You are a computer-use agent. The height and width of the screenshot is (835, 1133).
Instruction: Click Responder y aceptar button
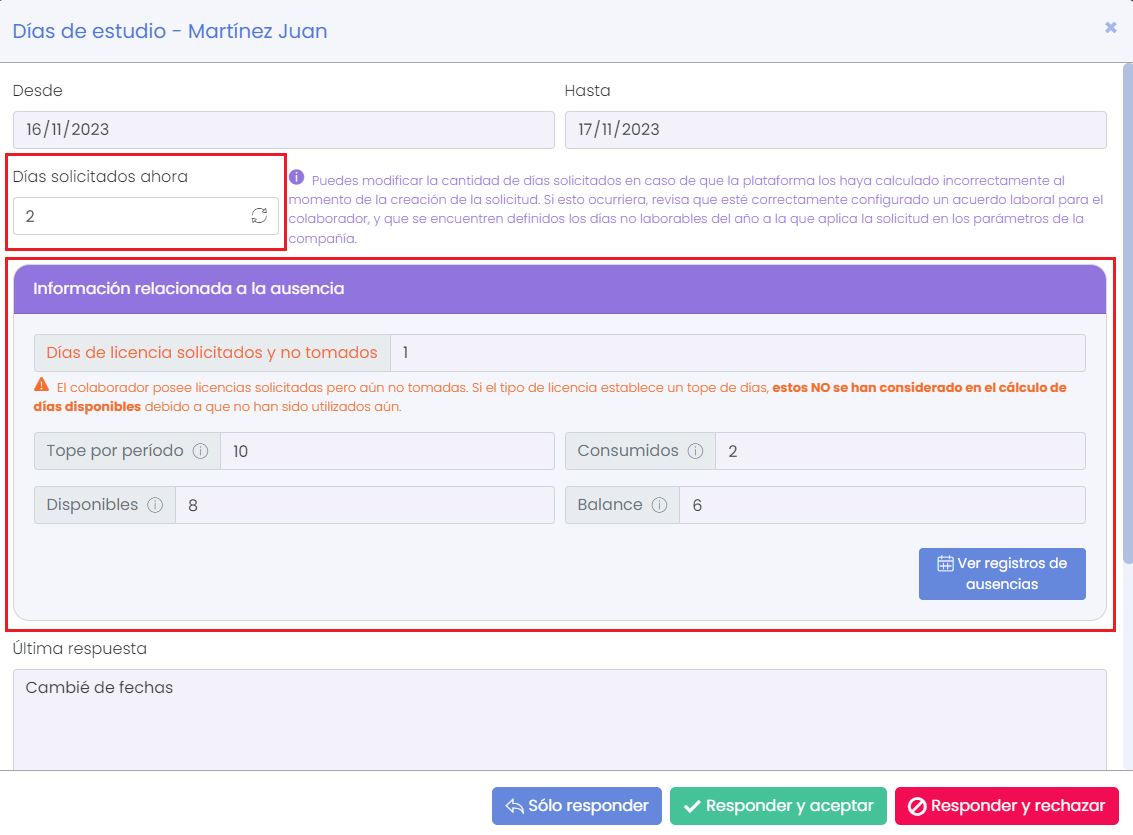point(778,806)
